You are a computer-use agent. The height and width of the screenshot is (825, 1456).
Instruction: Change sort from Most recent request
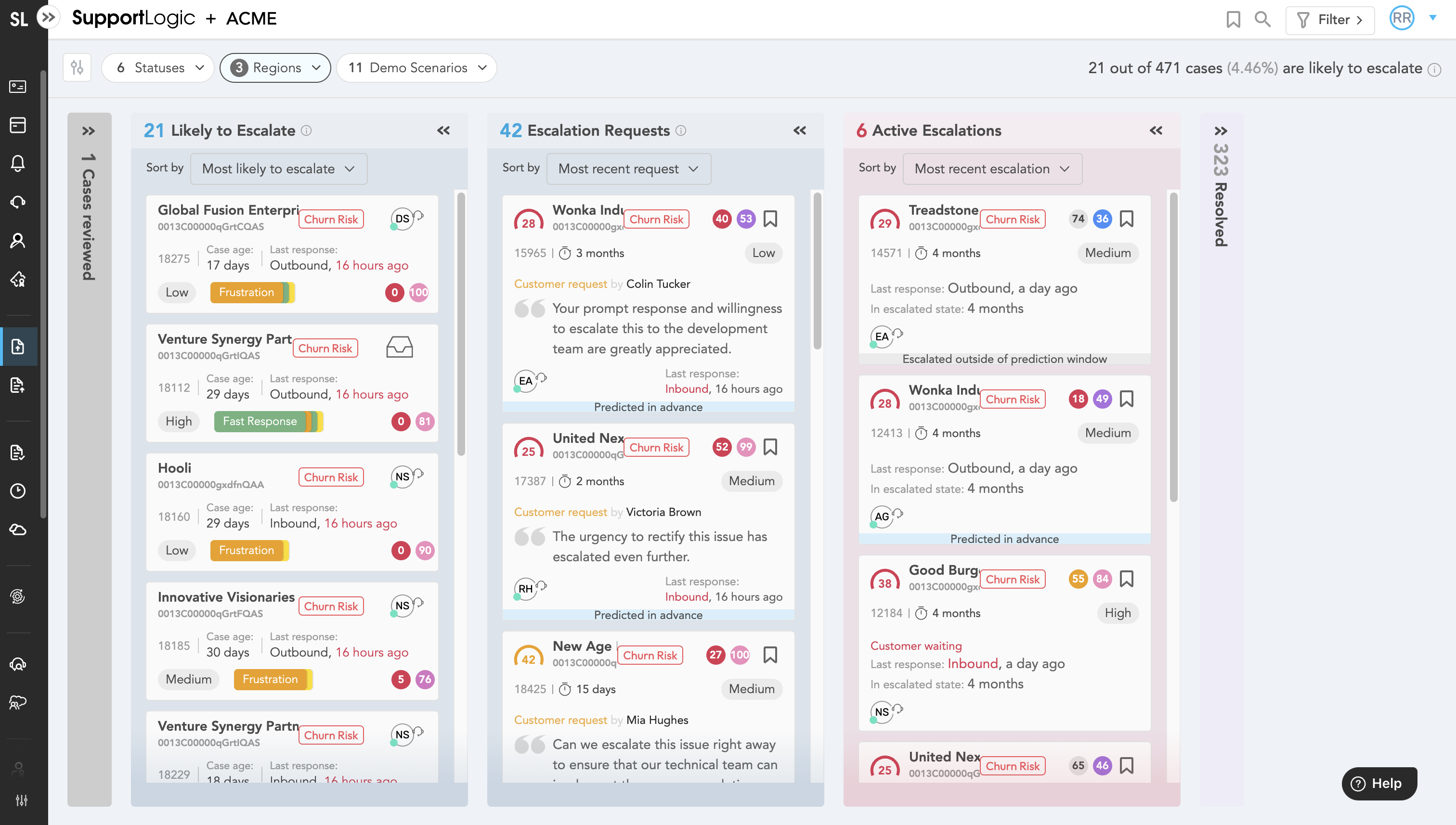(x=628, y=169)
